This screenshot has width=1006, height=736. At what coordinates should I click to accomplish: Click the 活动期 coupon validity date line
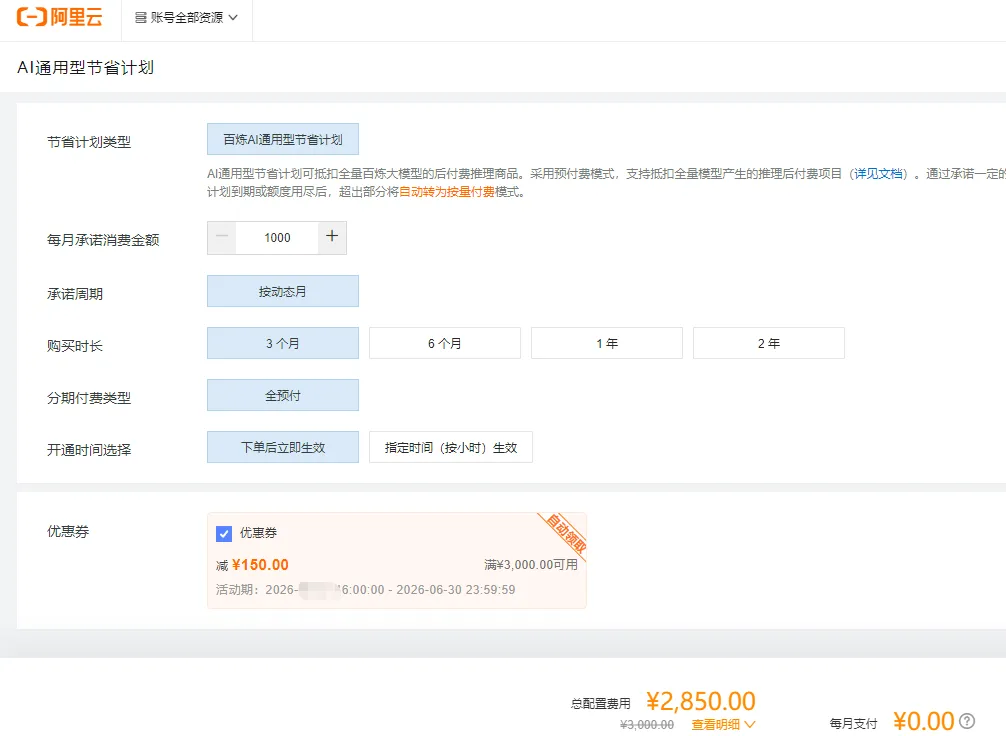pos(366,590)
